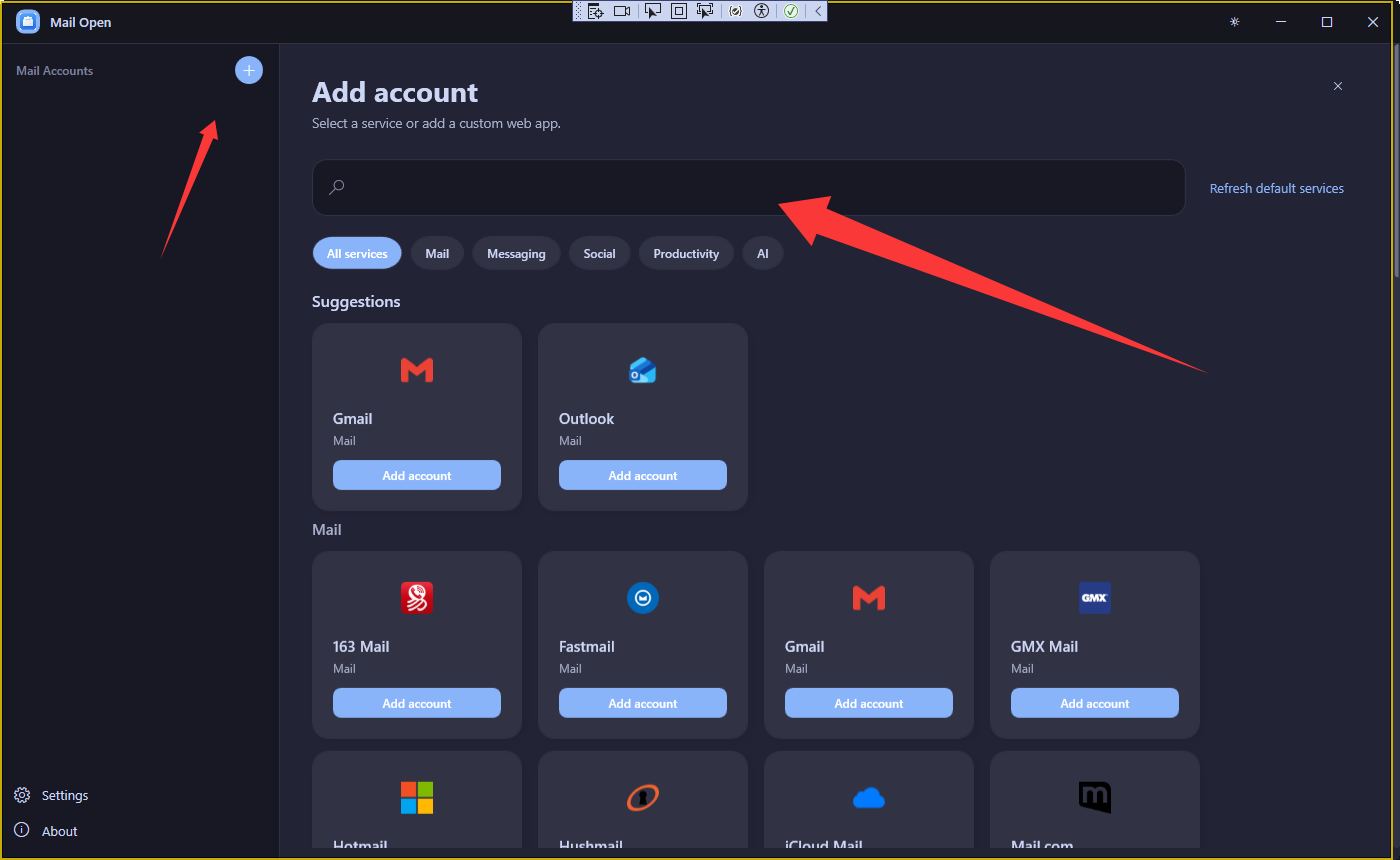Image resolution: width=1400 pixels, height=860 pixels.
Task: Add account for Gmail under Suggestions
Action: pyautogui.click(x=417, y=475)
